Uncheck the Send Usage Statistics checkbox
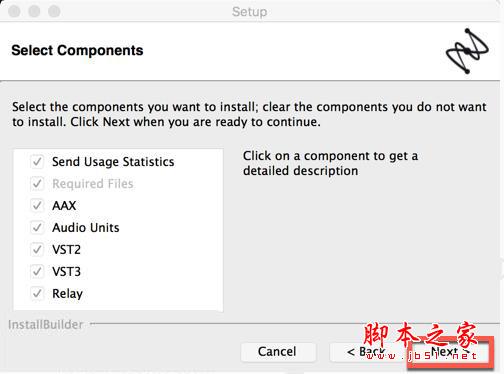Image resolution: width=504 pixels, height=374 pixels. [37, 162]
